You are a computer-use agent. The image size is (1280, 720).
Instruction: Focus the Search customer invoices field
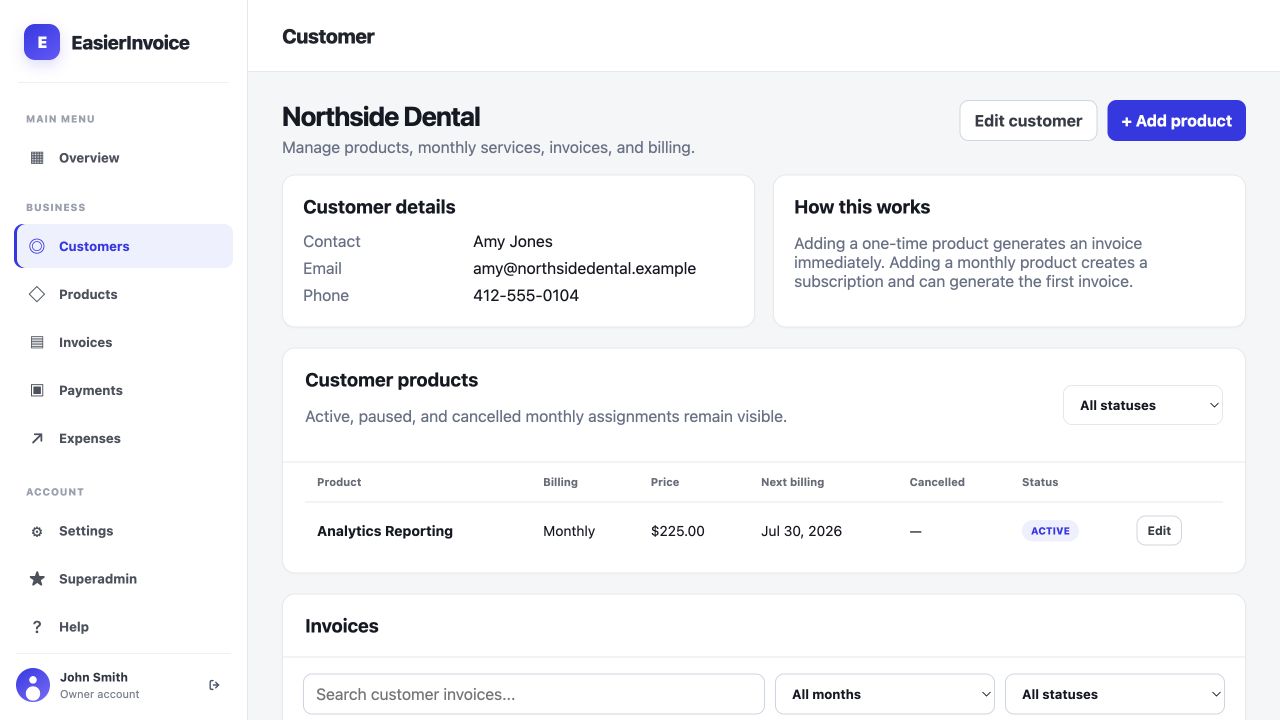click(534, 694)
